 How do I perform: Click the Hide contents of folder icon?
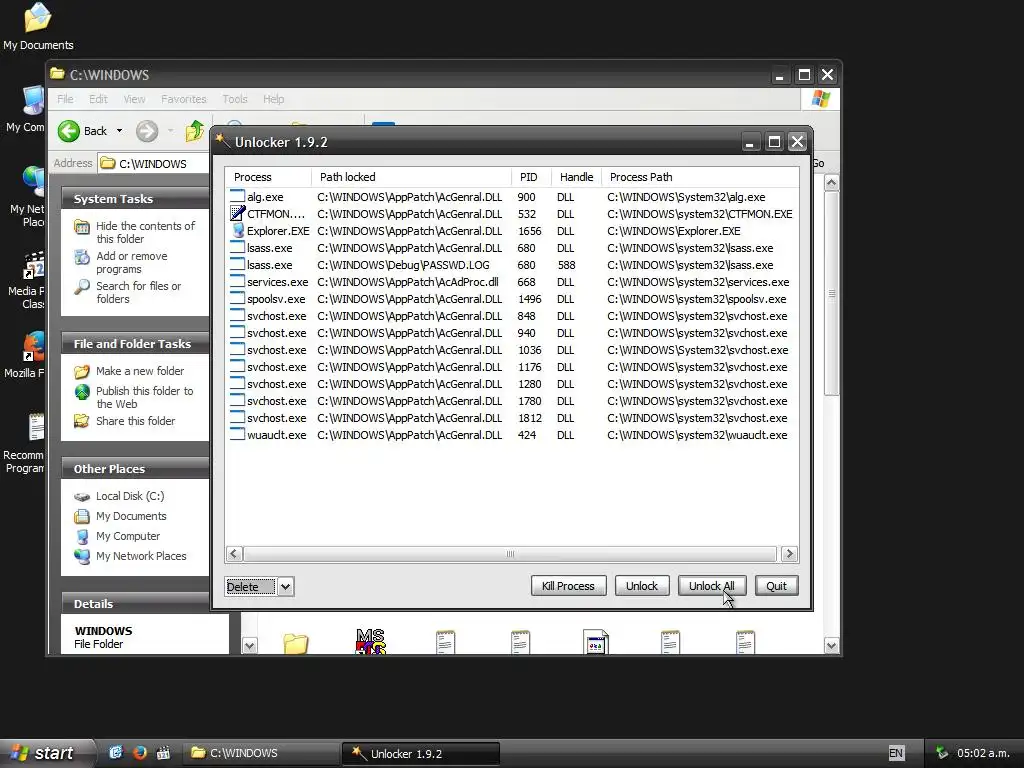pyautogui.click(x=82, y=227)
